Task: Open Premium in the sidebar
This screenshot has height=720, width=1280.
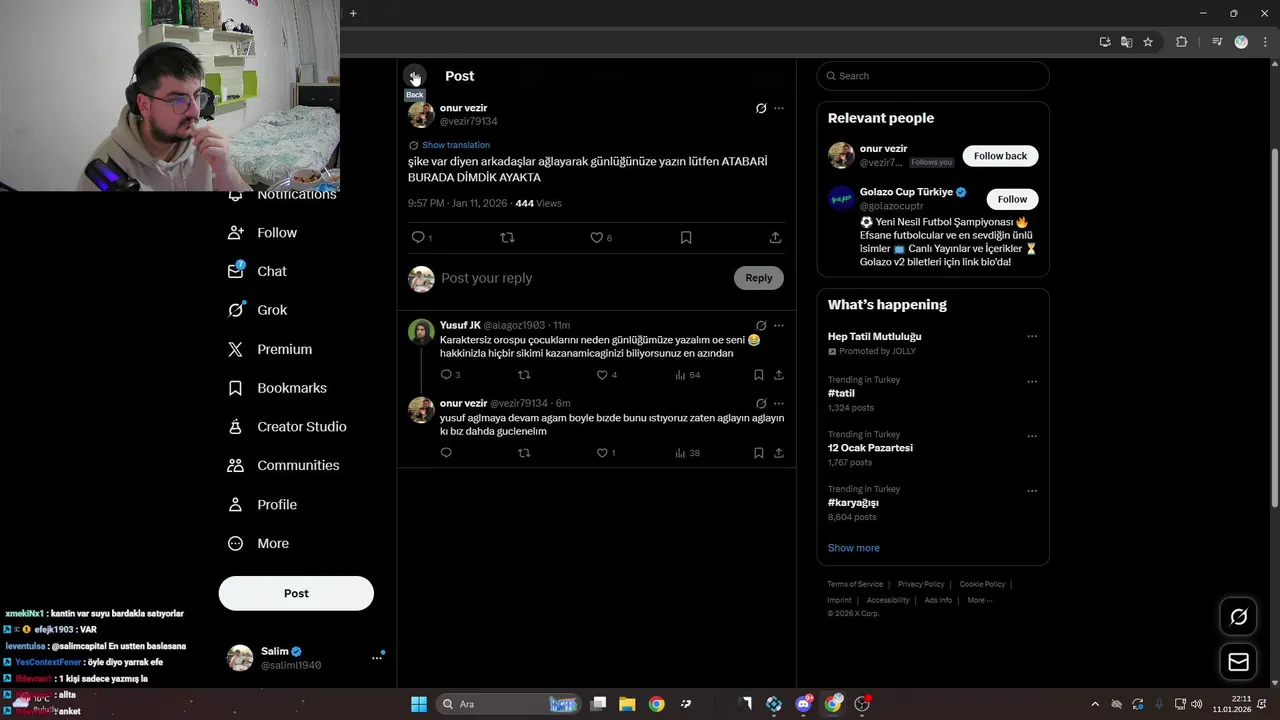Action: 270,349
